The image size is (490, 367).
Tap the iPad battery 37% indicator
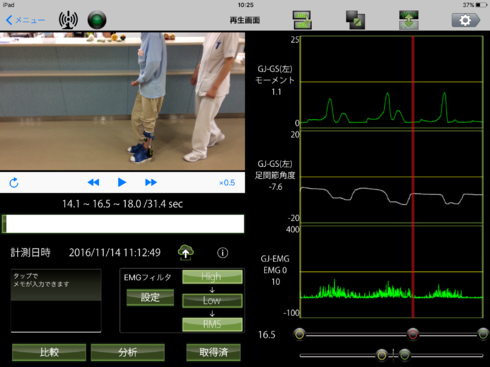[475, 5]
